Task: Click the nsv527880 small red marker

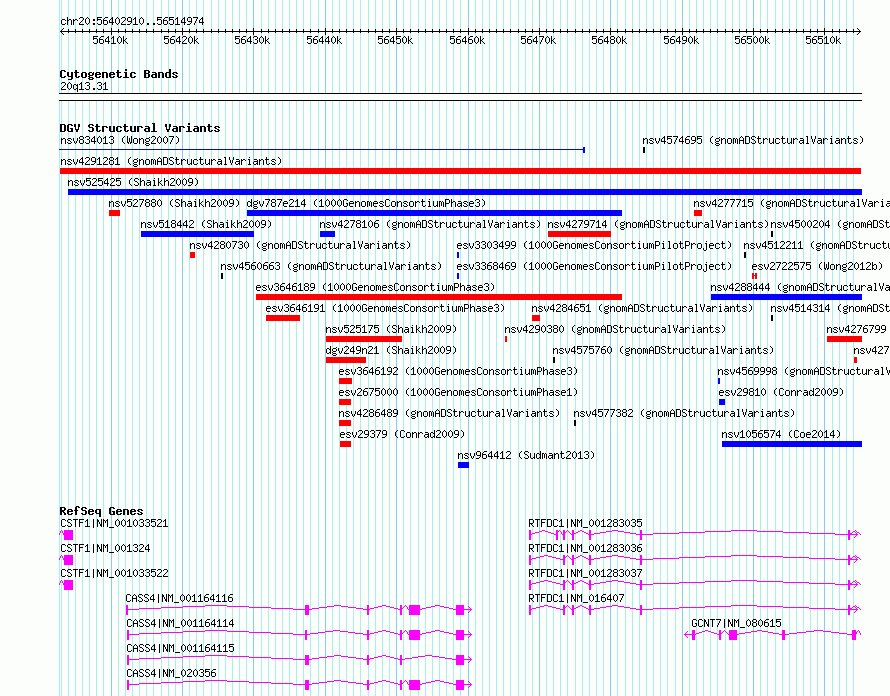Action: tap(114, 213)
